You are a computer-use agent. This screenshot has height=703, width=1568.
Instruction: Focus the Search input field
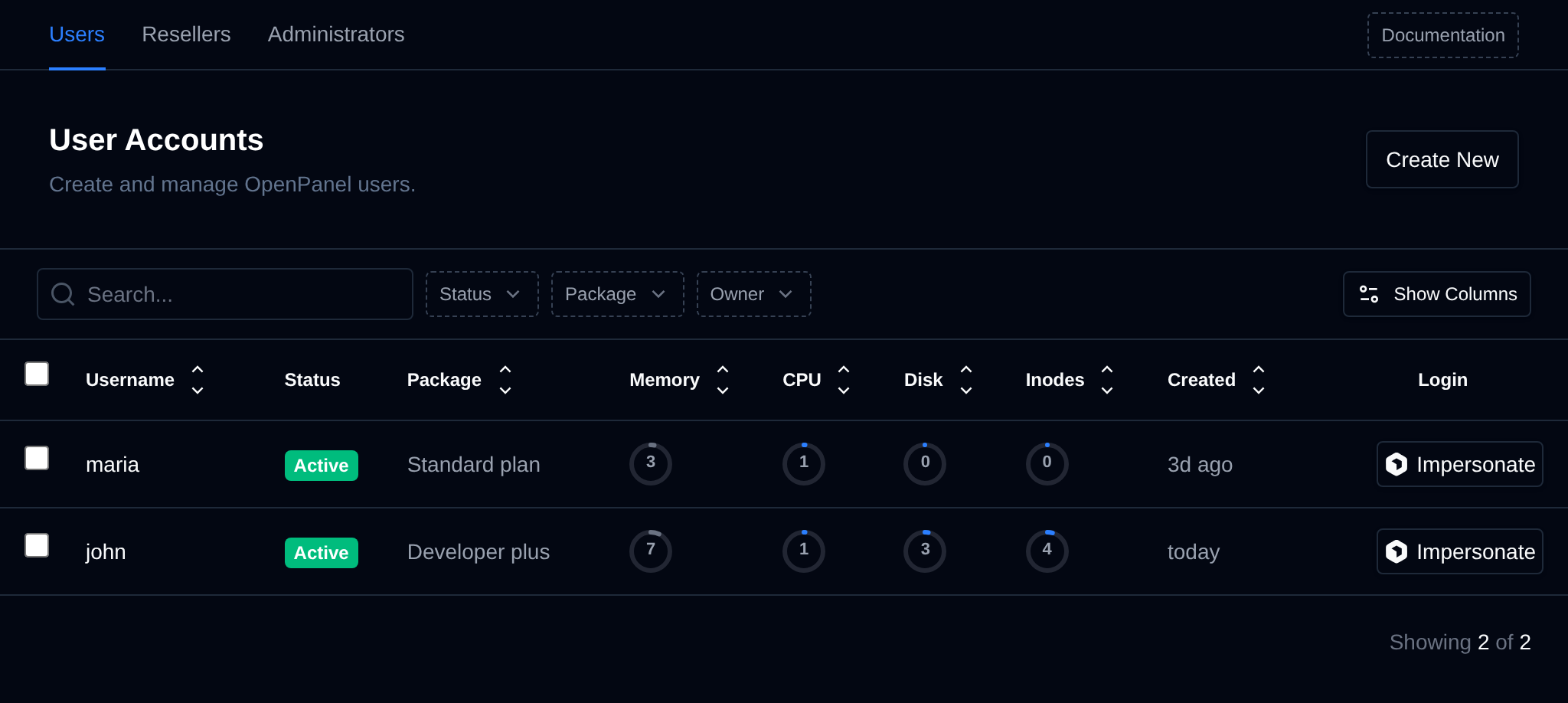[x=225, y=294]
